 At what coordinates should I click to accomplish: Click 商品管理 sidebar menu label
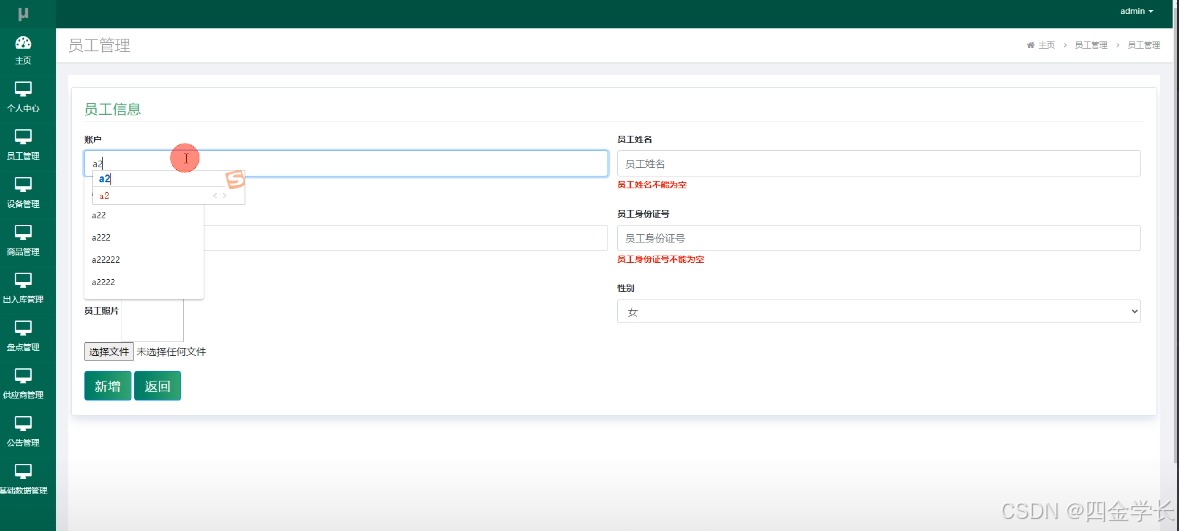tap(23, 252)
